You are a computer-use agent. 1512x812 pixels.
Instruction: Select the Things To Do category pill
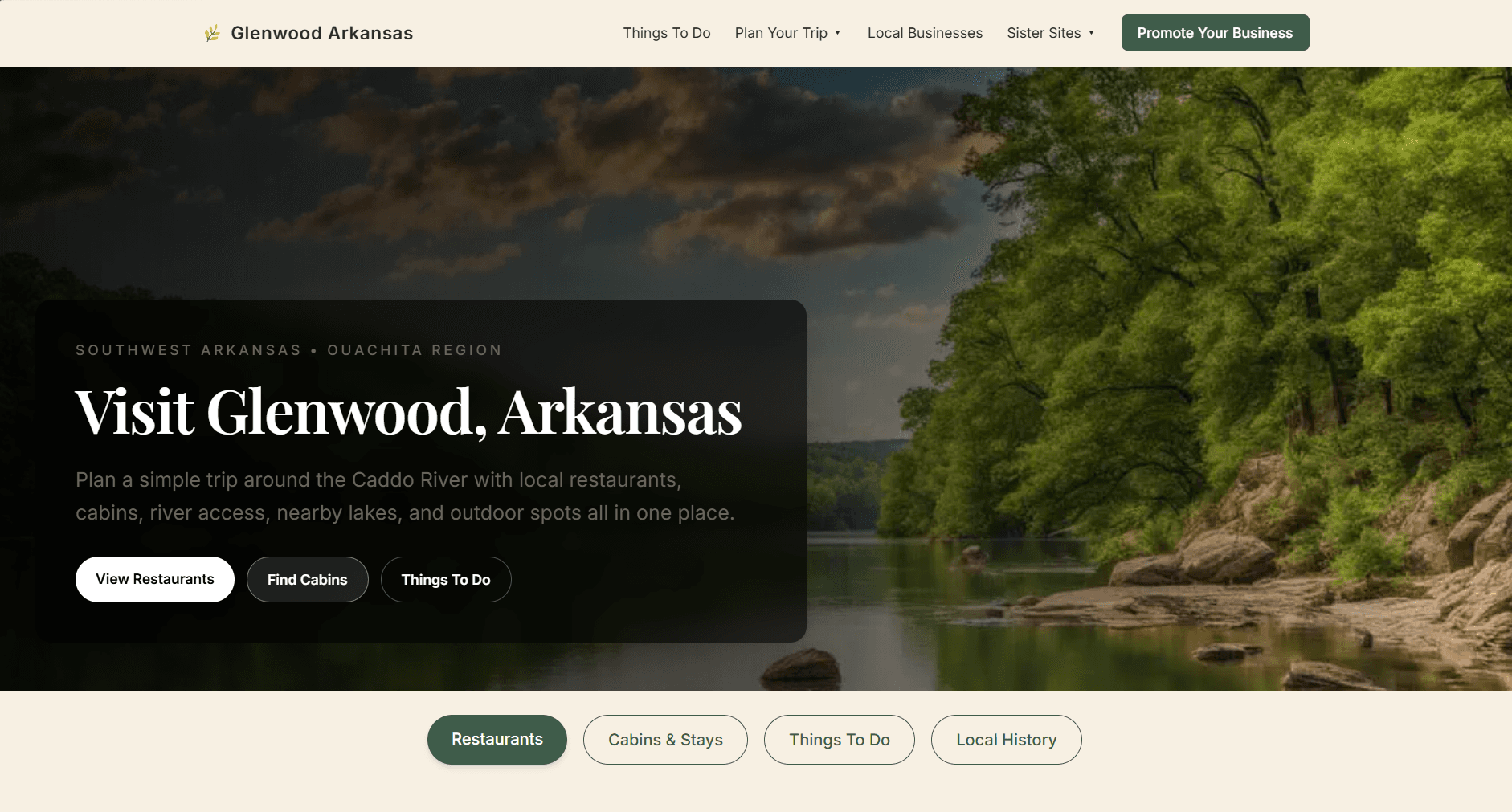(840, 740)
